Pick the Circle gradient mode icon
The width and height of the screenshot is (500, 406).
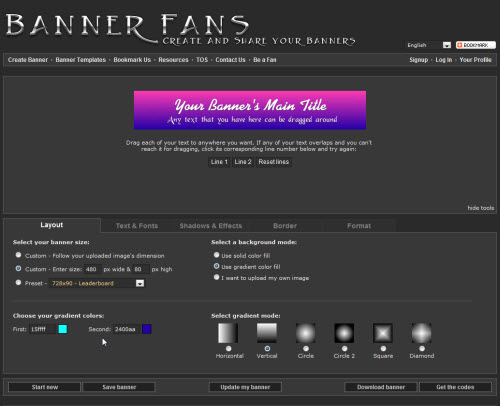305,333
